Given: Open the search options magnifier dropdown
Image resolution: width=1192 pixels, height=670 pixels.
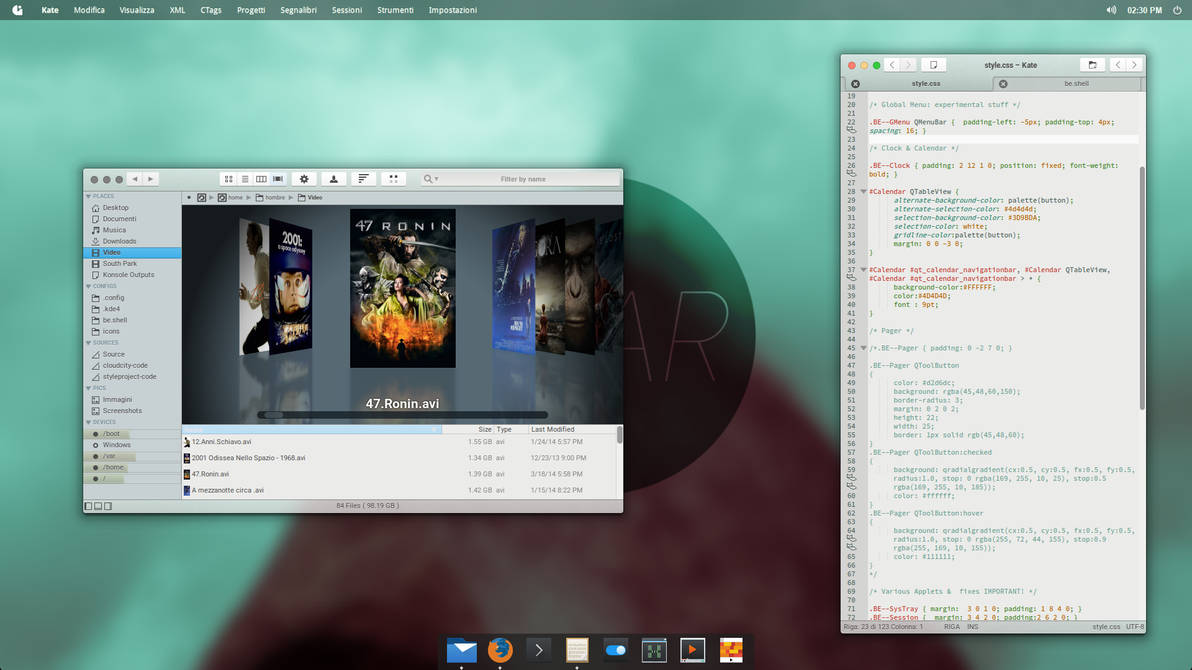Looking at the screenshot, I should [430, 179].
